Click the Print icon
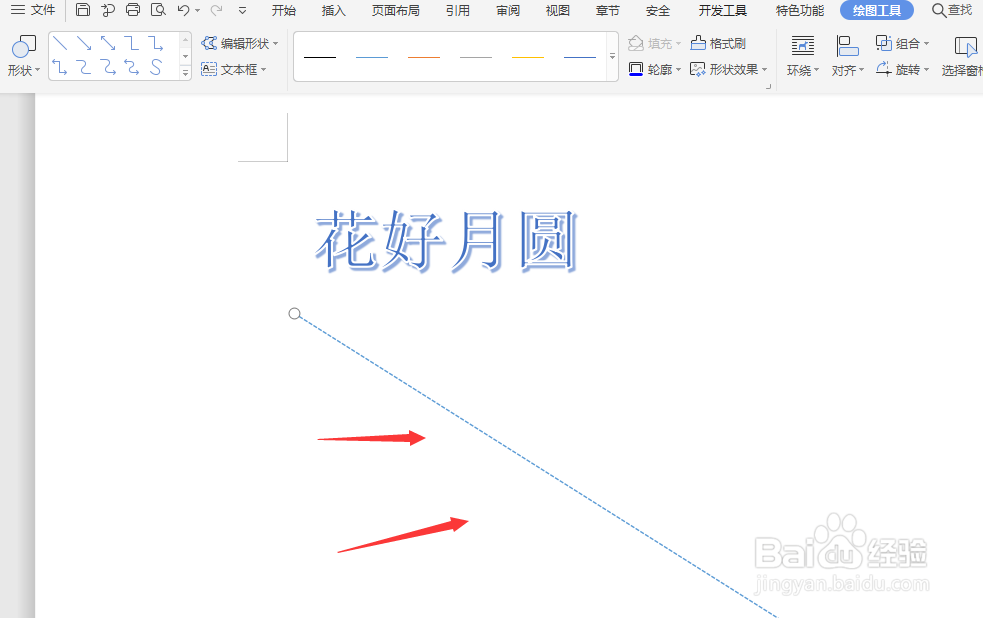The width and height of the screenshot is (983, 618). 133,10
